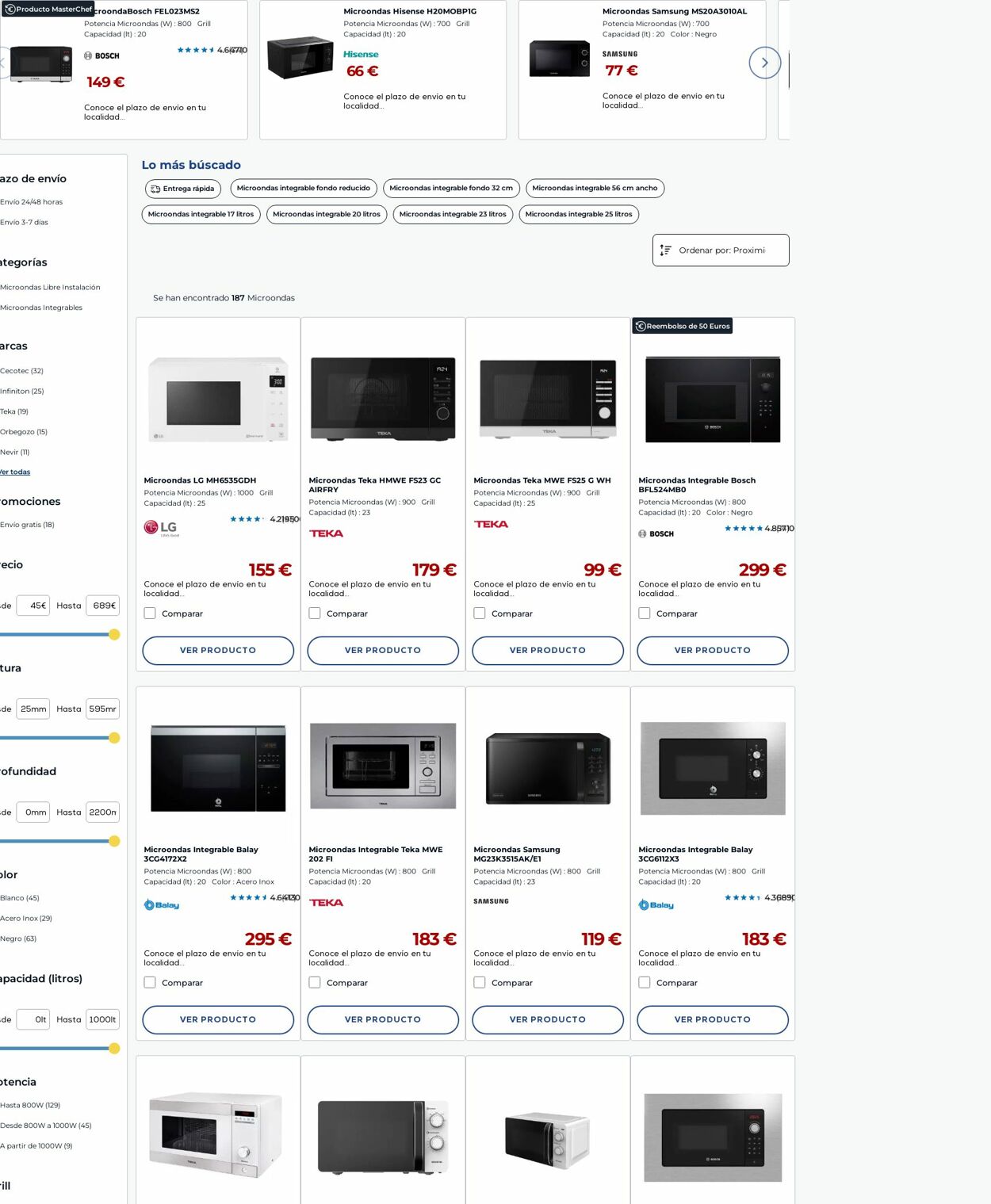Click the depth range slider handle
991x1204 pixels.
click(114, 842)
